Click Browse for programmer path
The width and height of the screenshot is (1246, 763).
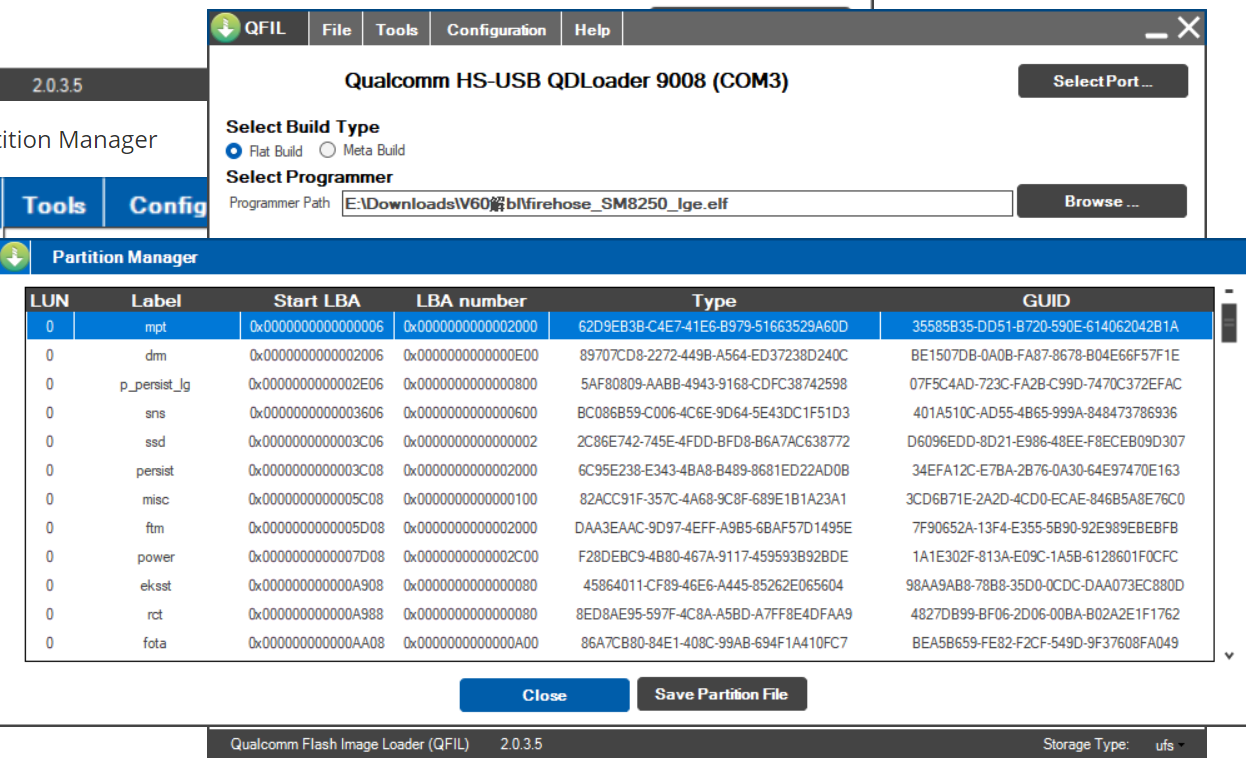(x=1101, y=201)
